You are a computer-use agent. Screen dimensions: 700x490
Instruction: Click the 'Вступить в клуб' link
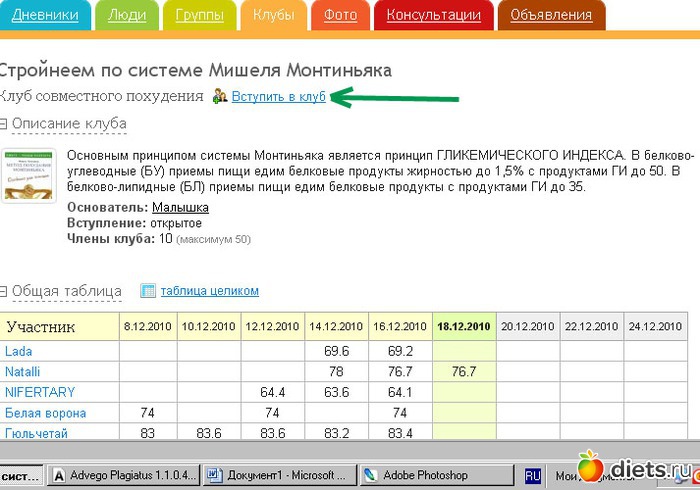pos(279,97)
